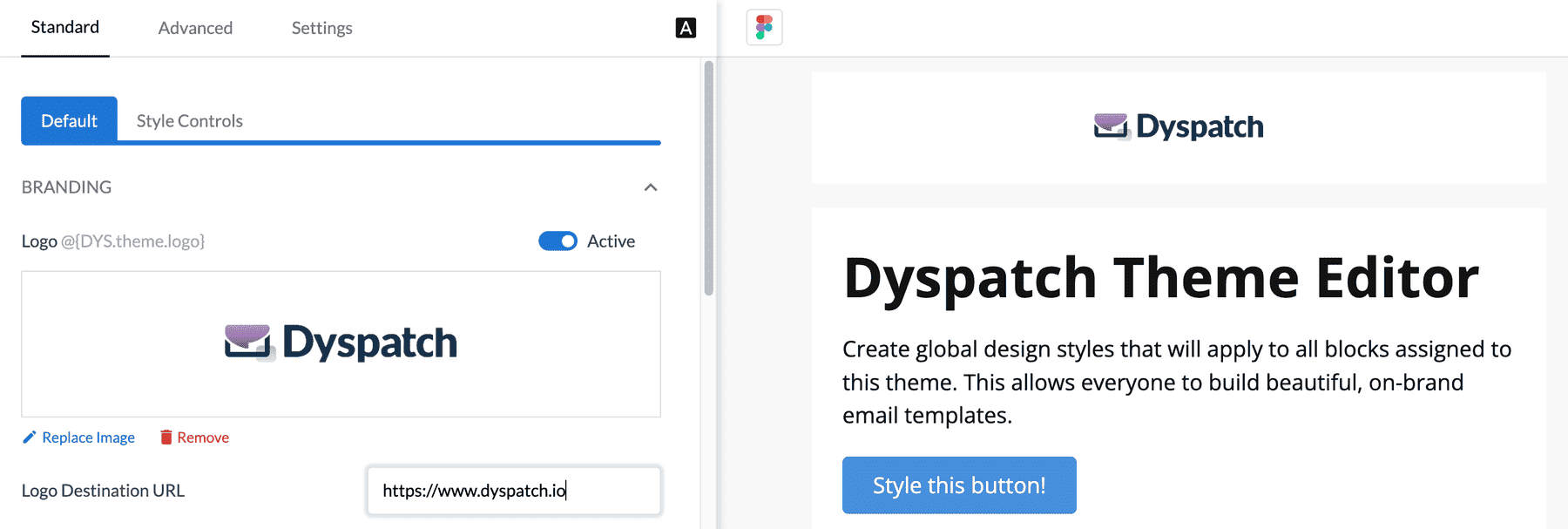Open the Settings tab
Image resolution: width=1568 pixels, height=529 pixels.
click(x=321, y=28)
